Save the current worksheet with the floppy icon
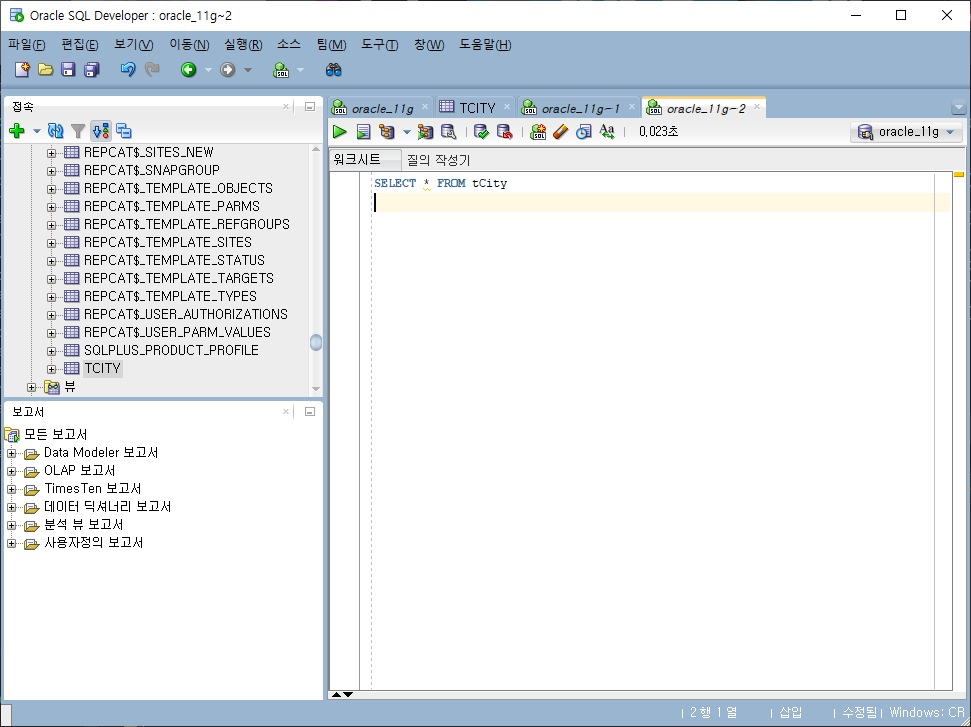Image resolution: width=971 pixels, height=727 pixels. pyautogui.click(x=68, y=69)
